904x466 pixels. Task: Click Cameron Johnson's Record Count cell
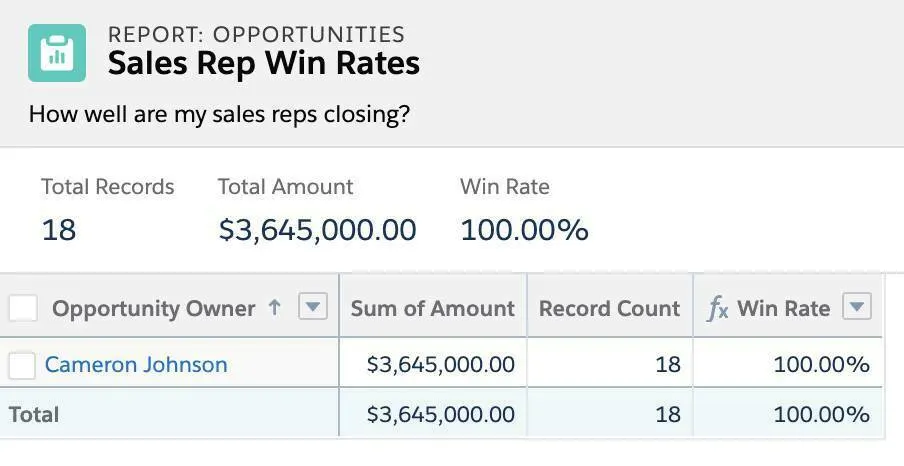pyautogui.click(x=667, y=365)
